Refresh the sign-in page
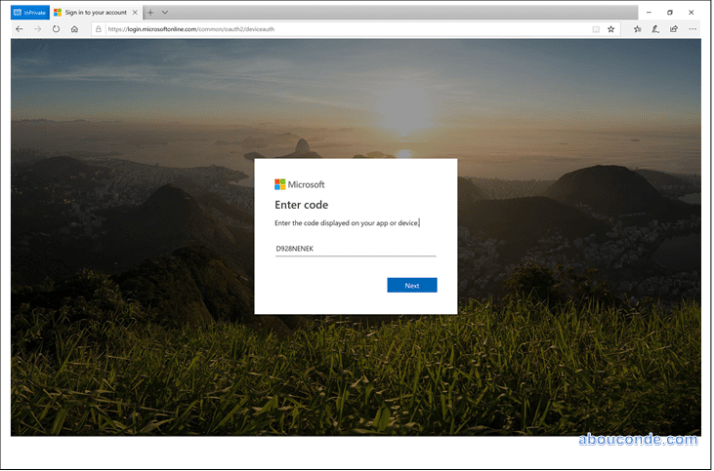Image resolution: width=714 pixels, height=471 pixels. (56, 29)
